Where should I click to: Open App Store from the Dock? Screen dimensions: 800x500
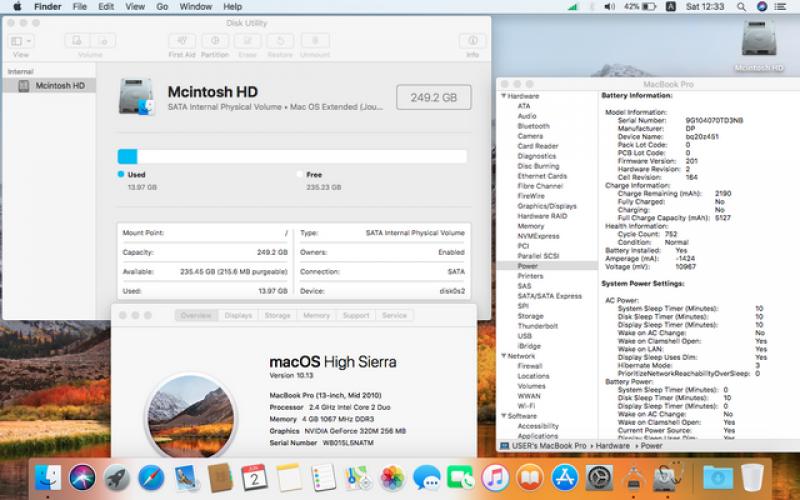[564, 478]
